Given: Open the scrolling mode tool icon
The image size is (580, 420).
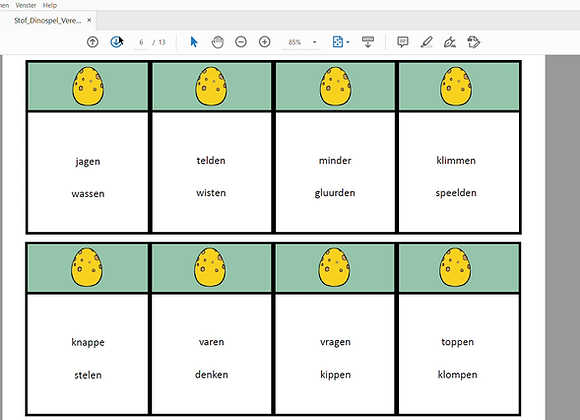Looking at the screenshot, I should click(368, 42).
